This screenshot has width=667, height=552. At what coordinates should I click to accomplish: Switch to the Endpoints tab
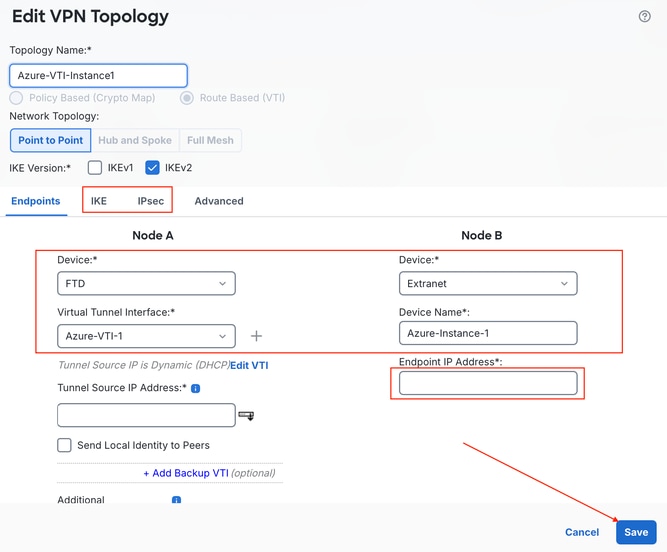coord(36,201)
